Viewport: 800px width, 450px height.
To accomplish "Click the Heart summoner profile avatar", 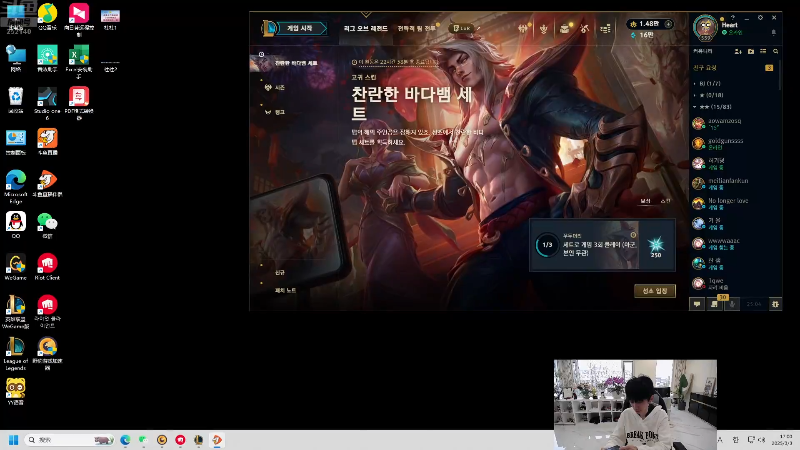I will (705, 27).
